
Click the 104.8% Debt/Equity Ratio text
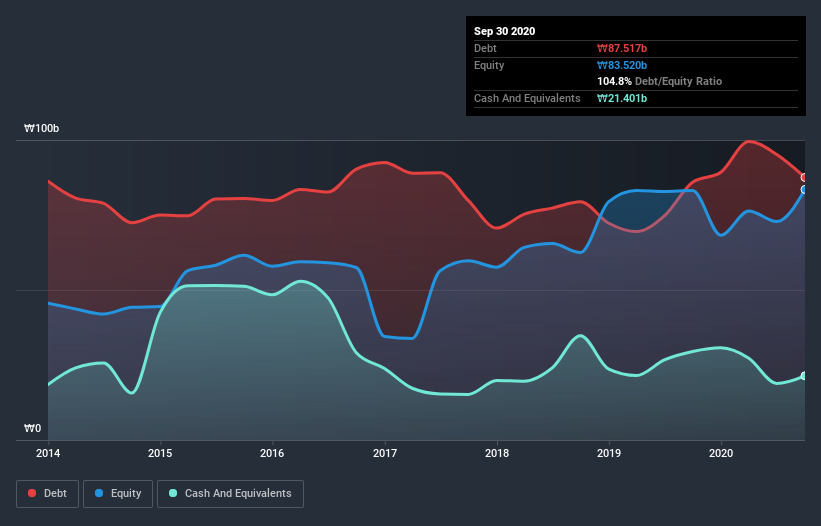point(659,81)
